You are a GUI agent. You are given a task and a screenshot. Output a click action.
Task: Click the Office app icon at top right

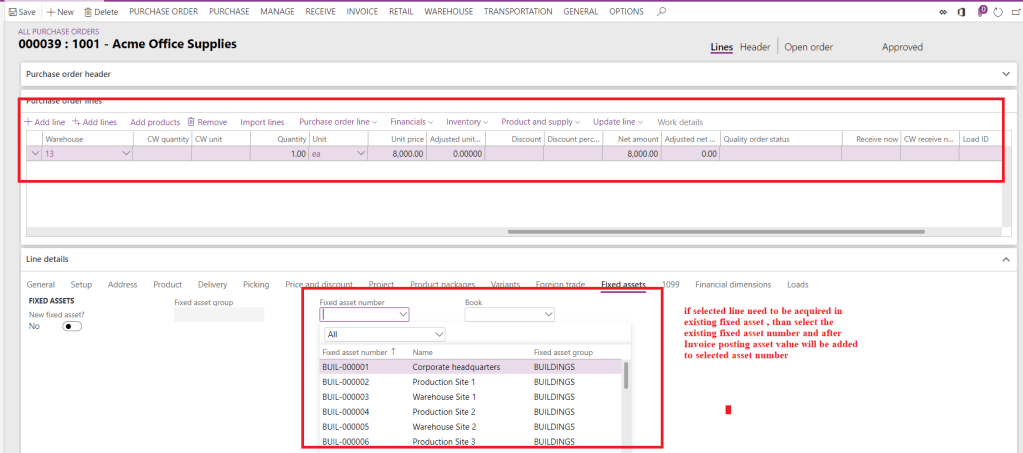[961, 12]
